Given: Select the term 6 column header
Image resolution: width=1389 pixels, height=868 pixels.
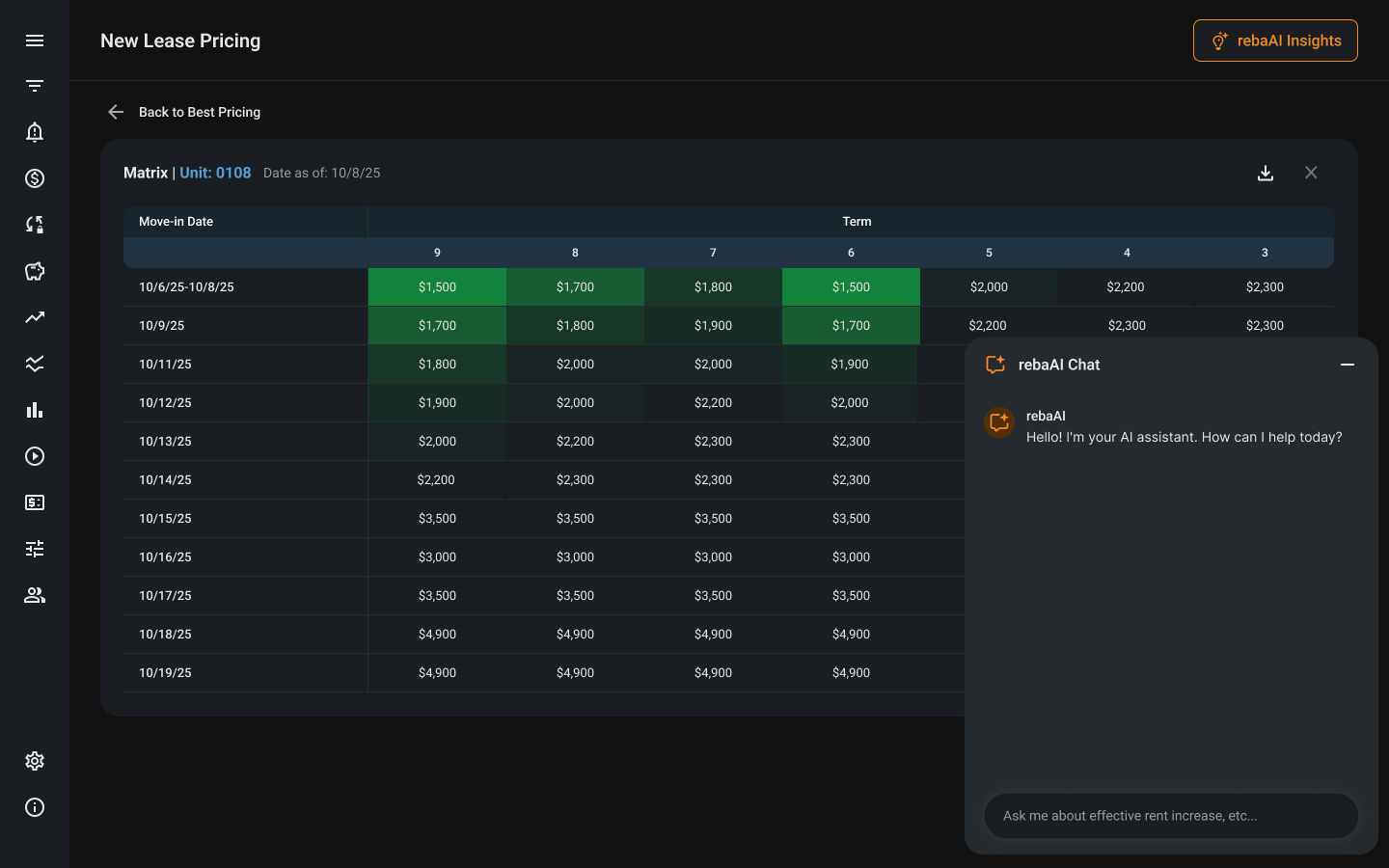Looking at the screenshot, I should 851,253.
